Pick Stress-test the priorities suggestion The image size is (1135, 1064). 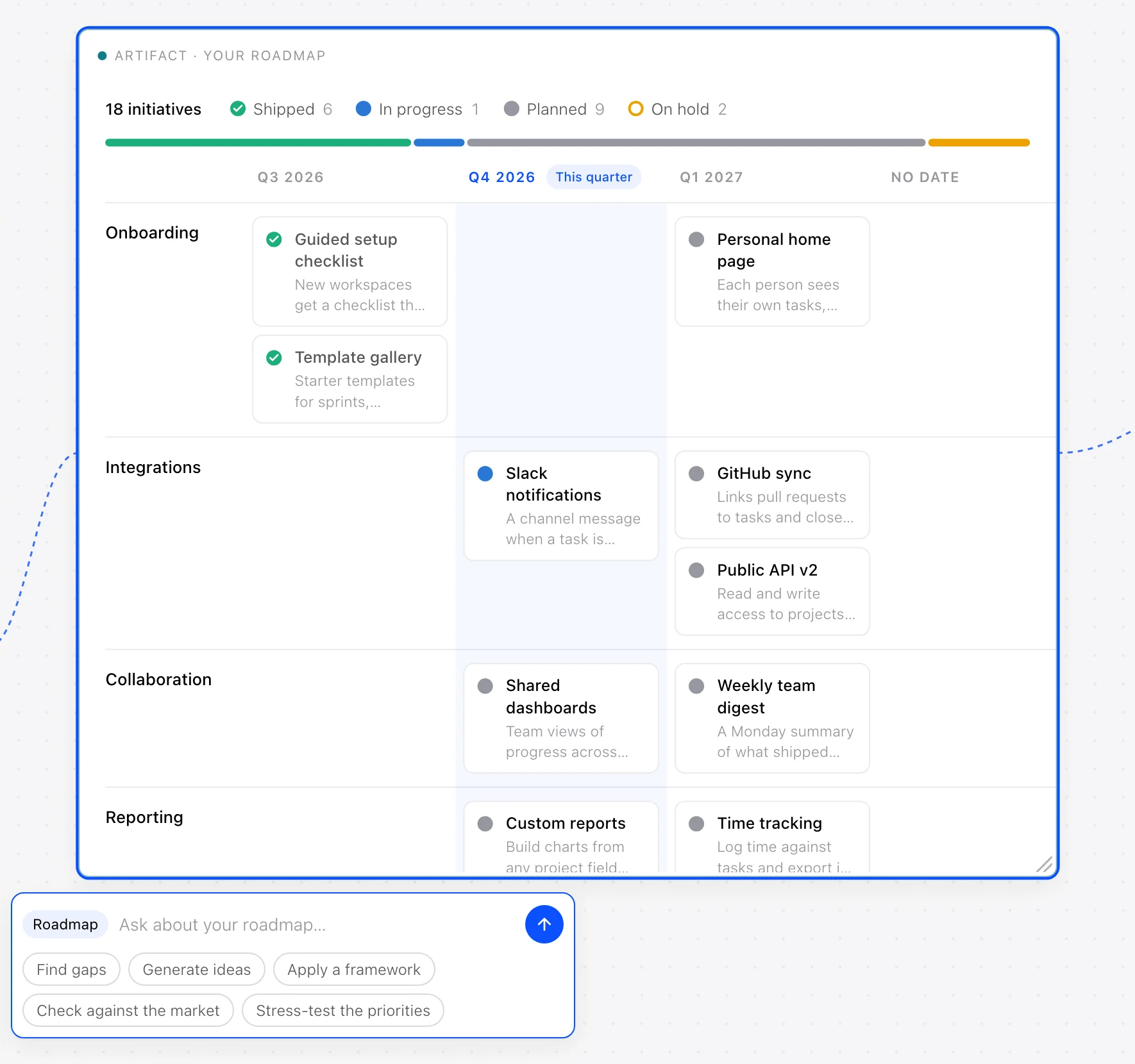(343, 1010)
